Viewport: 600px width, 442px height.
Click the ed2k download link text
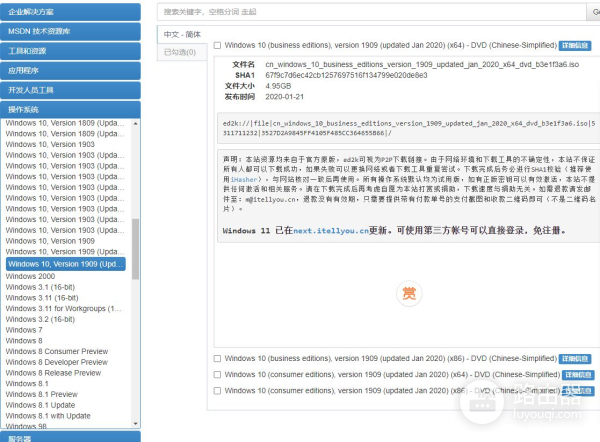[x=409, y=128]
